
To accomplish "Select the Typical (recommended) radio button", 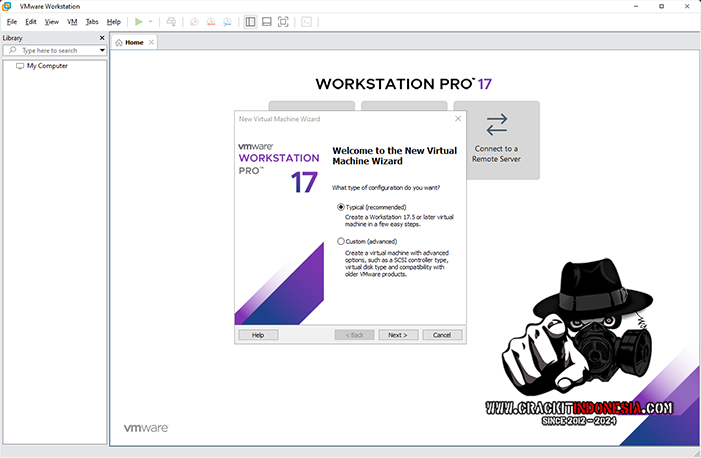I will click(341, 207).
